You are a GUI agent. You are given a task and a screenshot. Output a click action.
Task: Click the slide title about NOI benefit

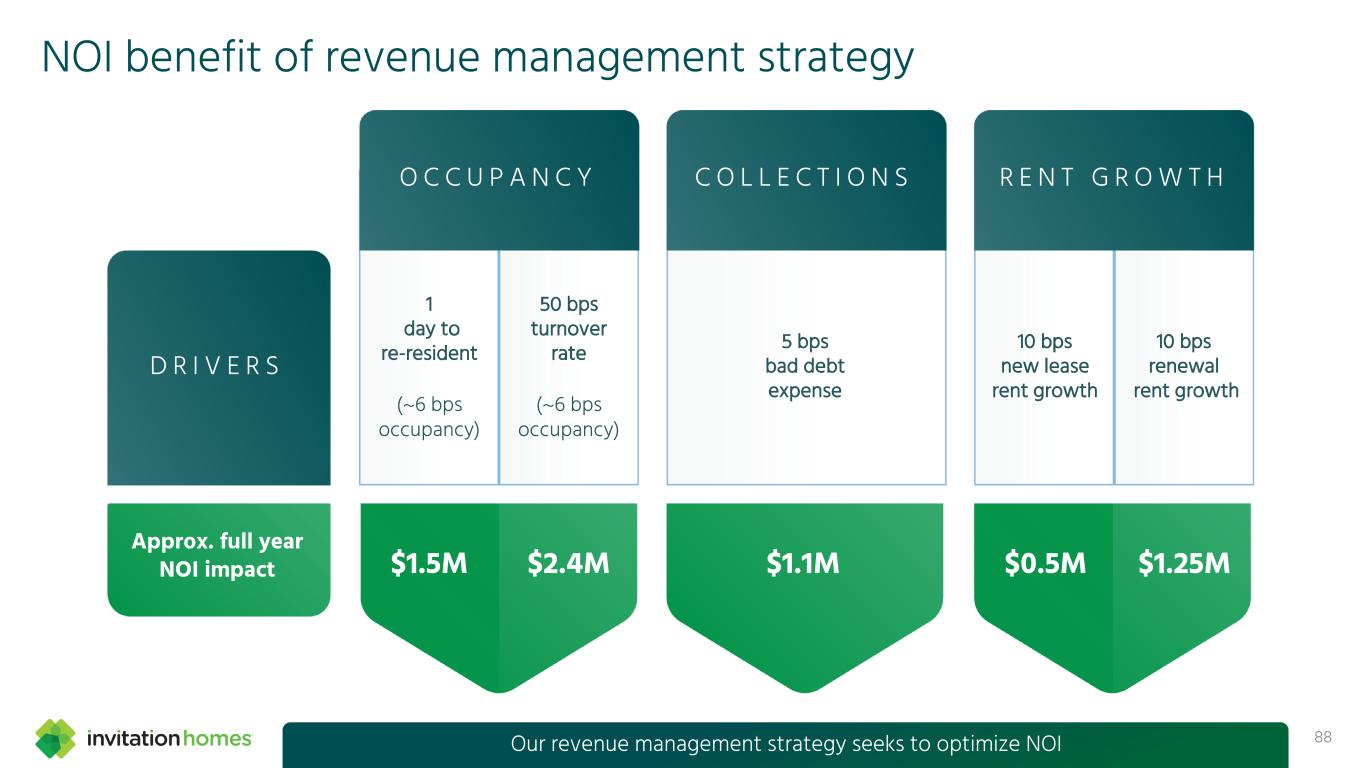click(477, 58)
